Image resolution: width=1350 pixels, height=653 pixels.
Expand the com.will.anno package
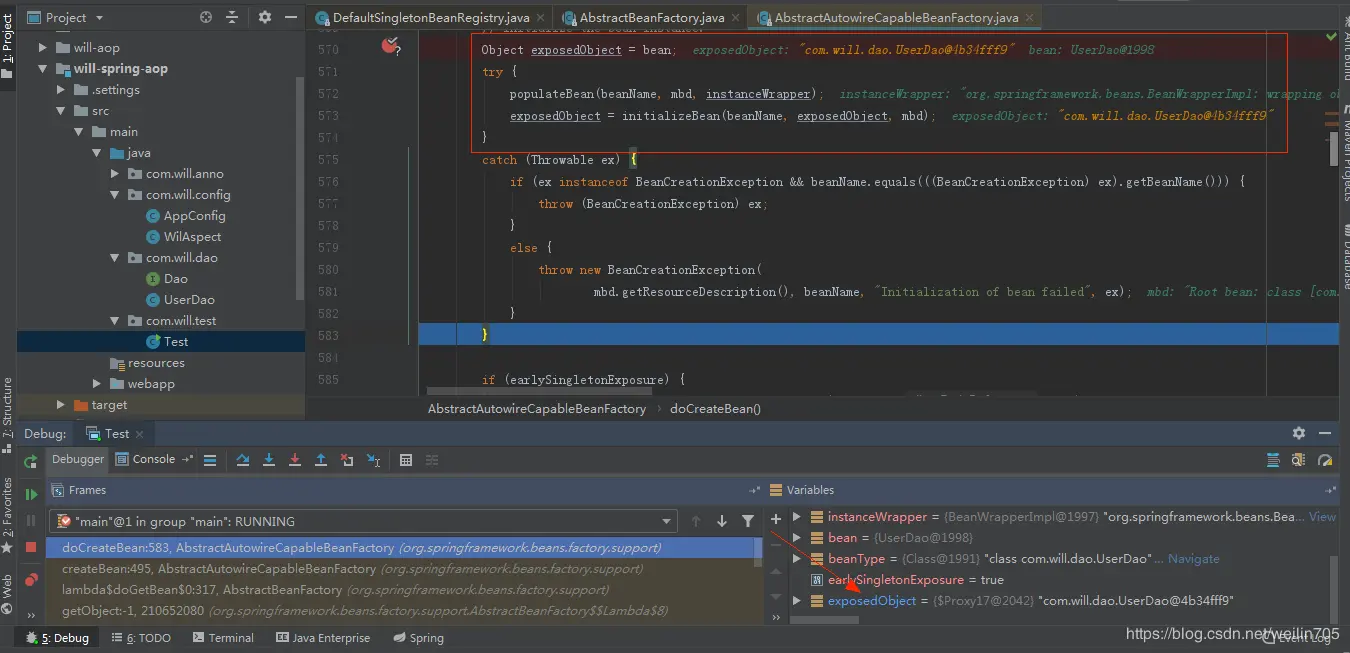click(115, 174)
